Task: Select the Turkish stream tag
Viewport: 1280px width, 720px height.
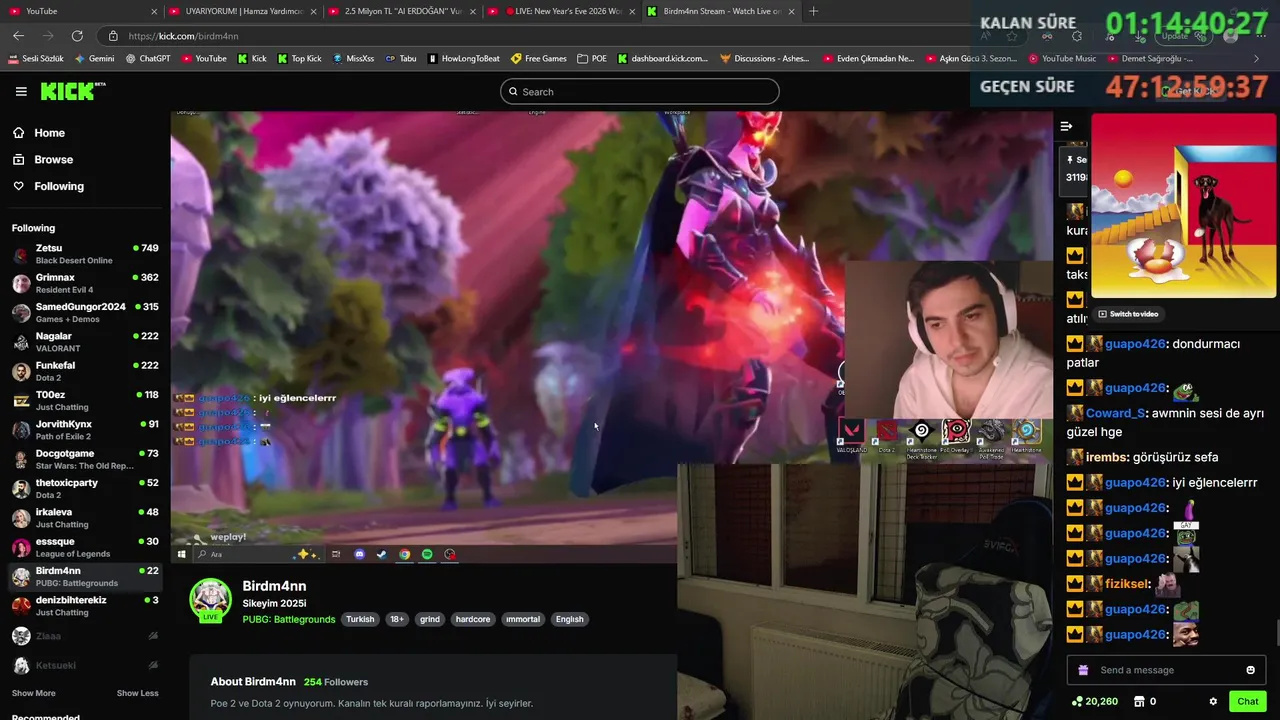Action: [360, 619]
